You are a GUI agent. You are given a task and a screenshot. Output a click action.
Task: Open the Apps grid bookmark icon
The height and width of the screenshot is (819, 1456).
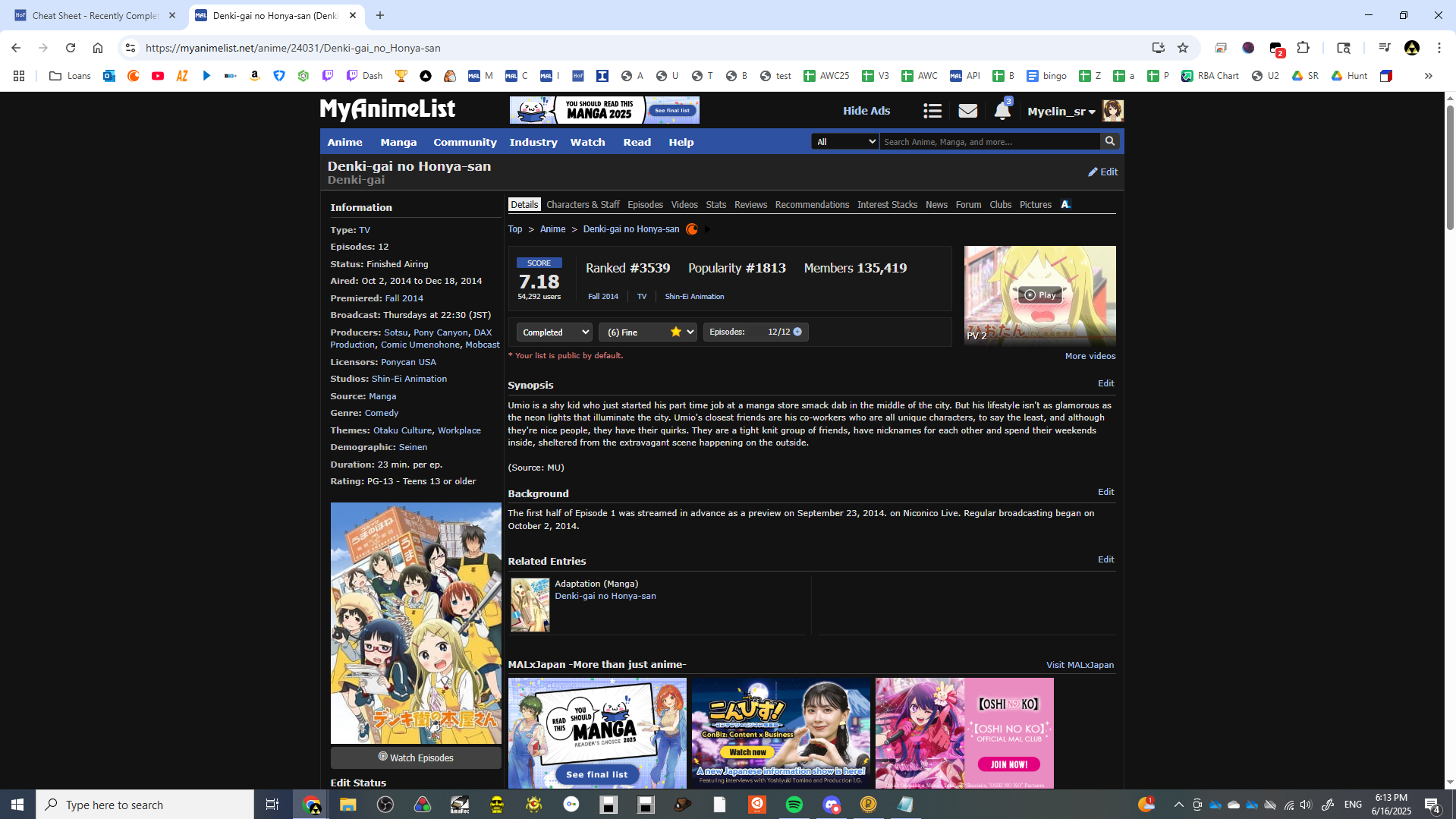tap(19, 76)
